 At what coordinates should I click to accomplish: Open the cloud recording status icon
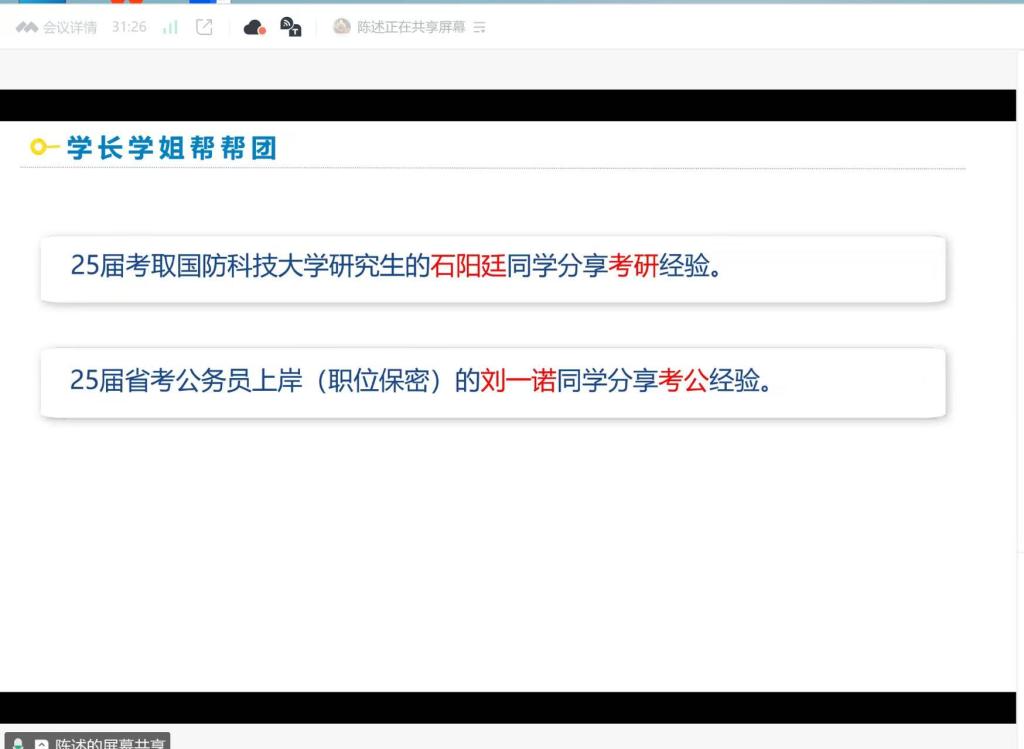click(x=255, y=27)
